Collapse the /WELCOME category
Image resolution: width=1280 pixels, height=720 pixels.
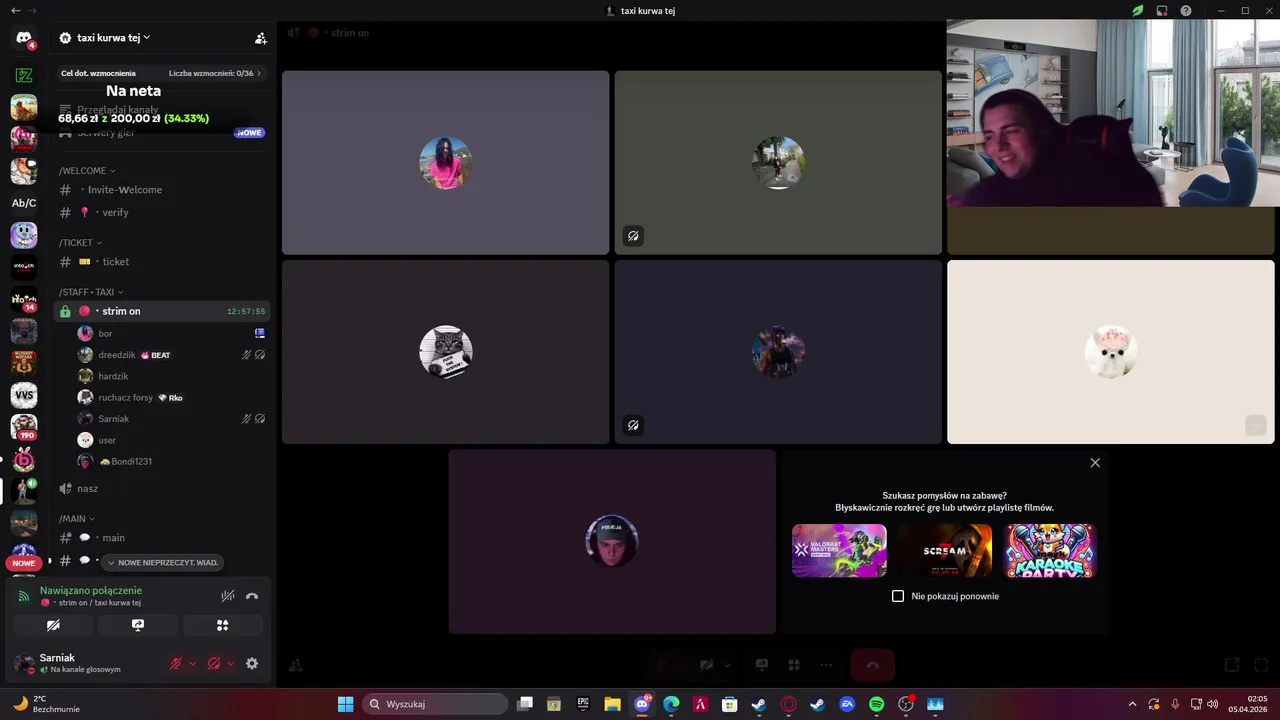[87, 171]
